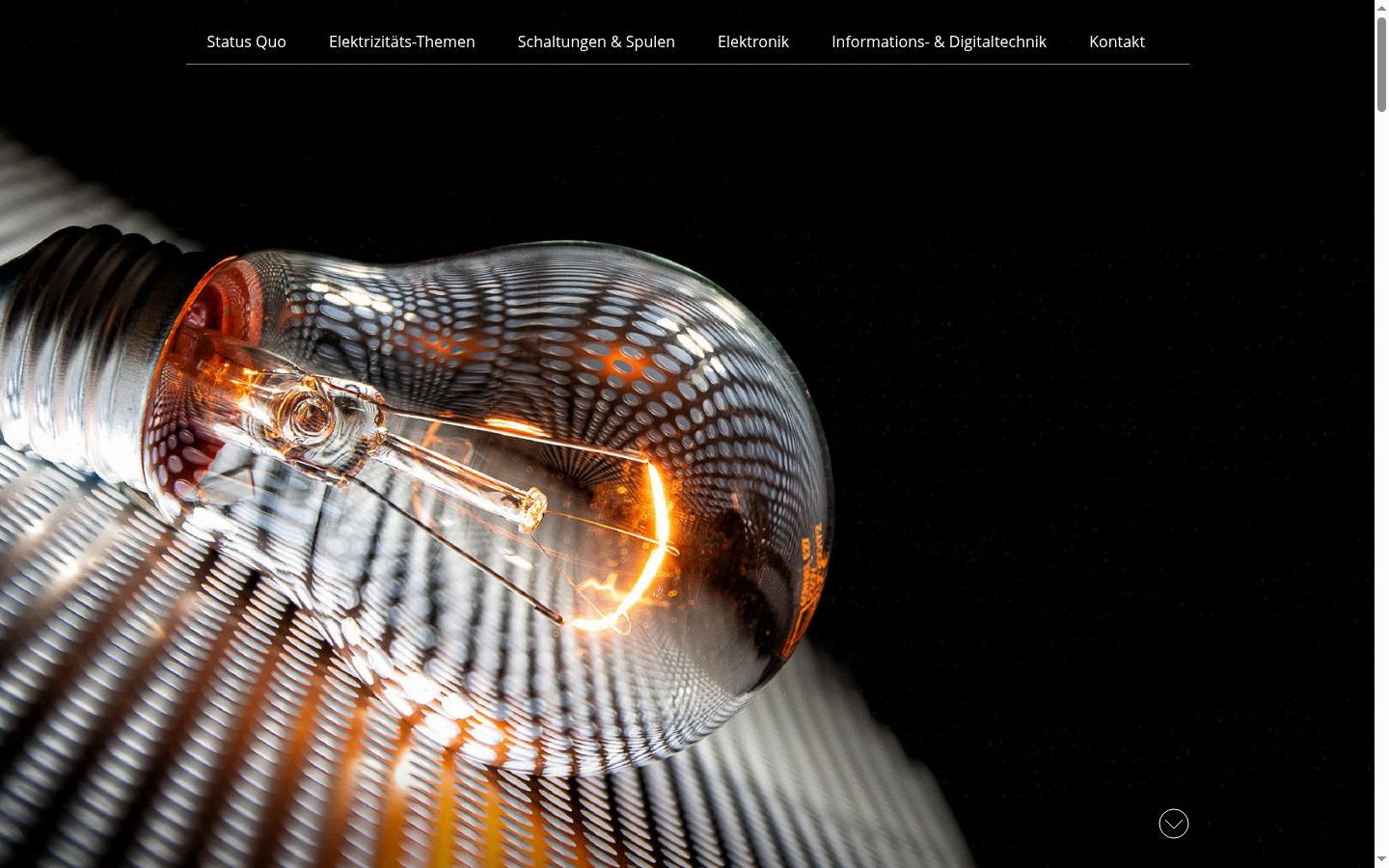Open the Status Quo menu item
The width and height of the screenshot is (1389, 868).
click(x=246, y=41)
